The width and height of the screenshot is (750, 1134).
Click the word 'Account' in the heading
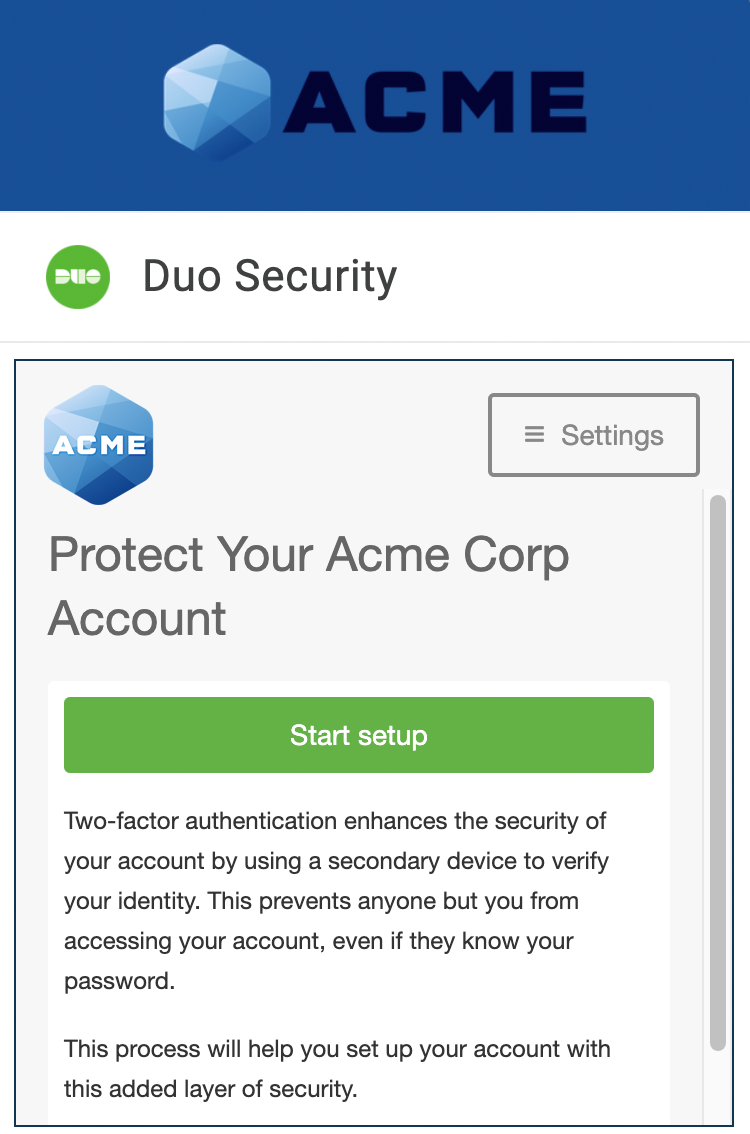click(x=138, y=618)
